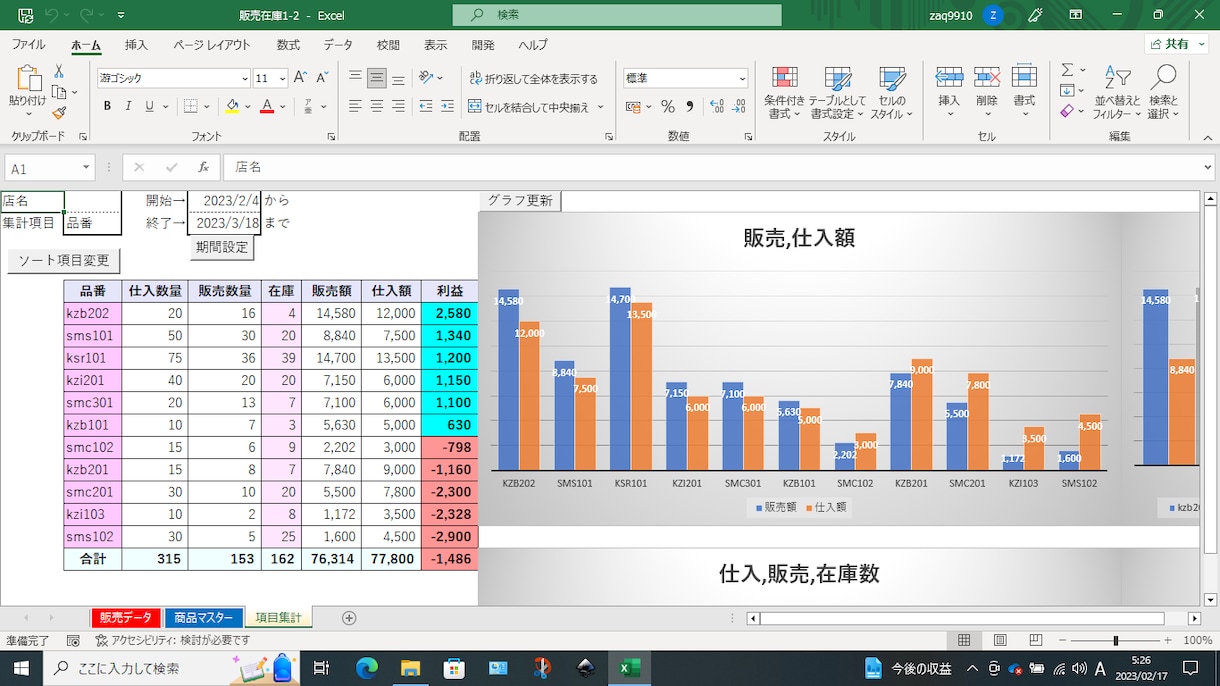The image size is (1220, 686).
Task: Open the ファイル tab
Action: tap(29, 45)
